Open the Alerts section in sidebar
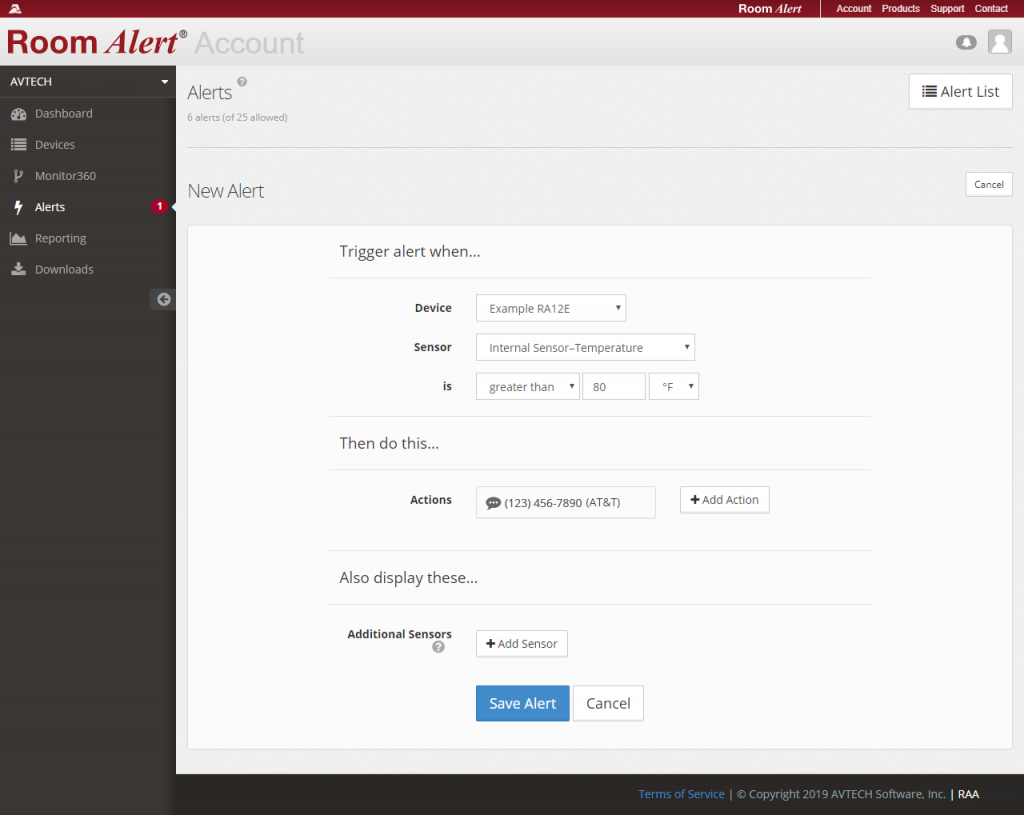 pos(50,207)
